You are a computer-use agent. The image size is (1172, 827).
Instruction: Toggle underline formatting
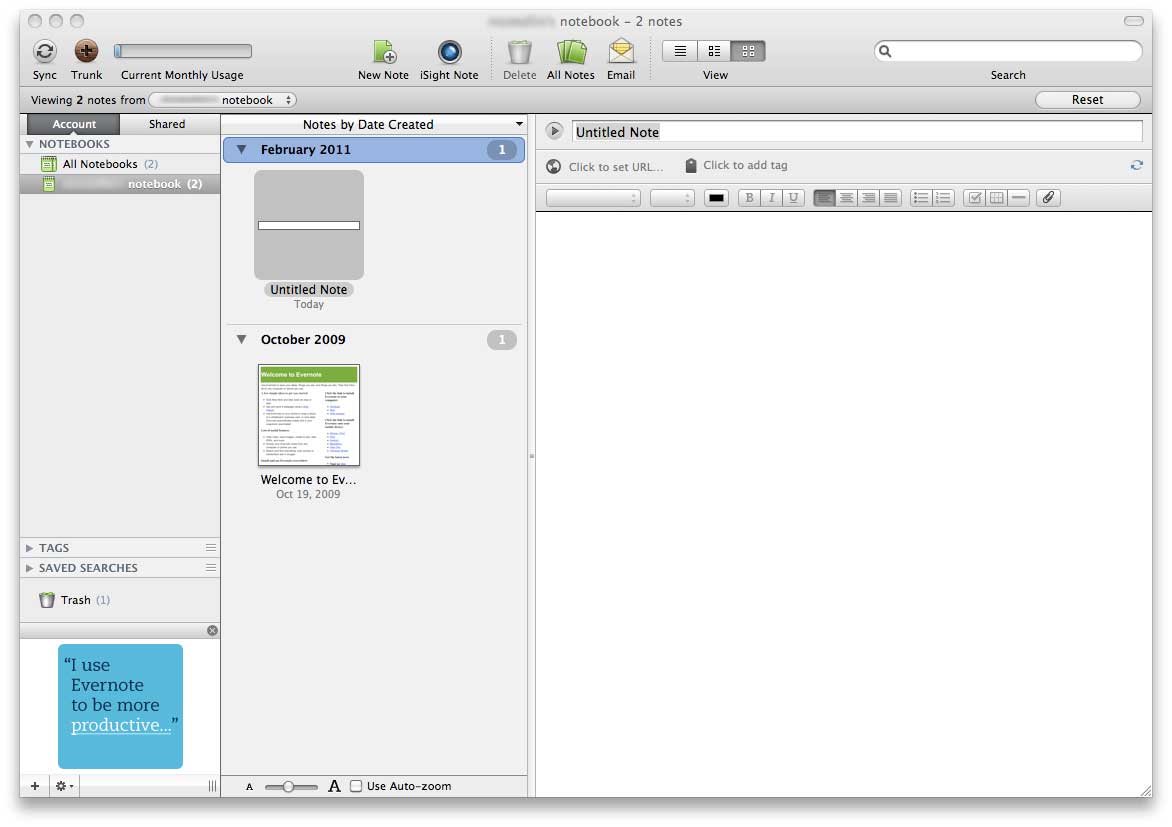(793, 198)
